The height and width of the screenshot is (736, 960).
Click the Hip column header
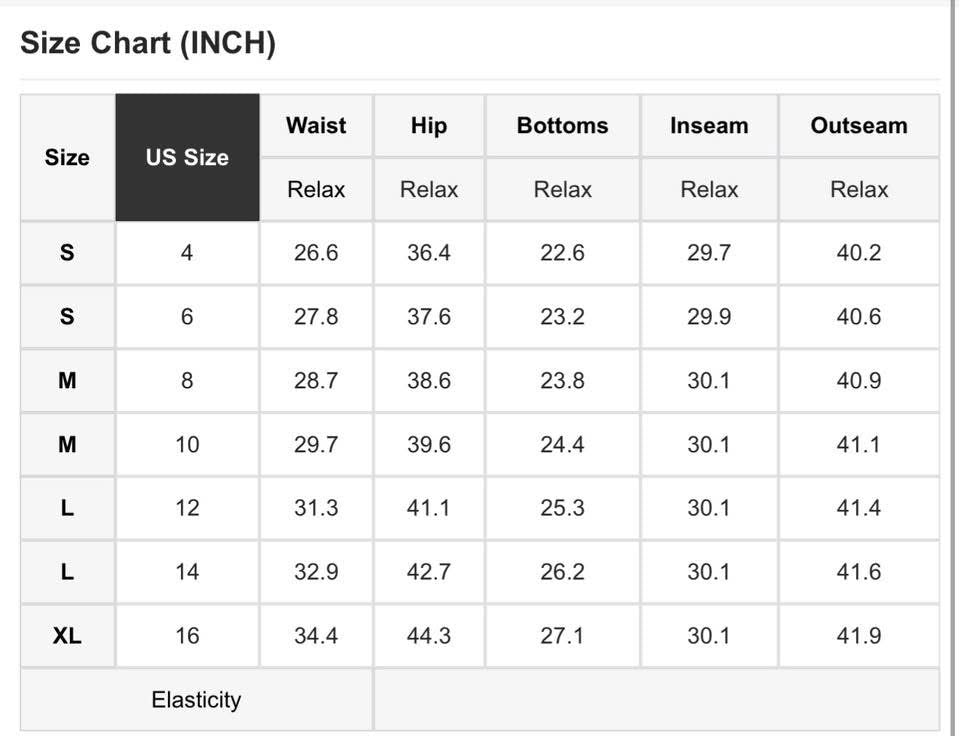(428, 125)
